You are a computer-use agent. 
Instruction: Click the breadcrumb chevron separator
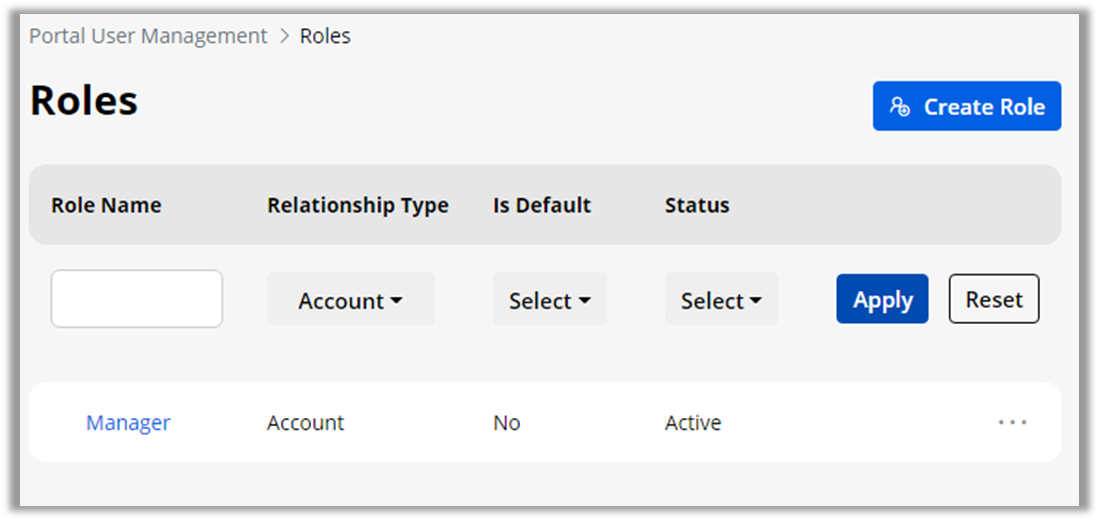coord(284,36)
